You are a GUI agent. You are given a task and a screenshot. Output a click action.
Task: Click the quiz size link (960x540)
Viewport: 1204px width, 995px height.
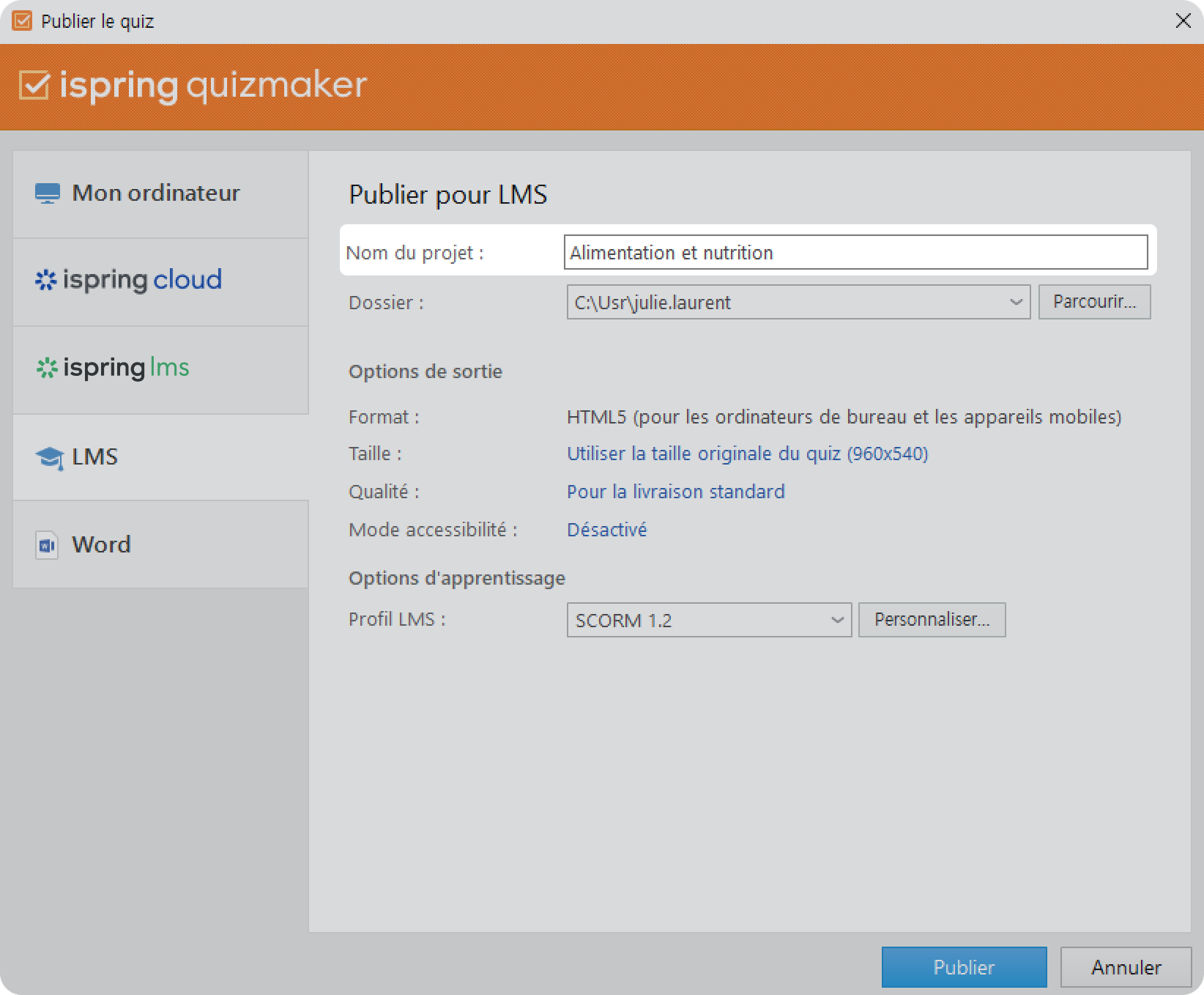tap(747, 454)
